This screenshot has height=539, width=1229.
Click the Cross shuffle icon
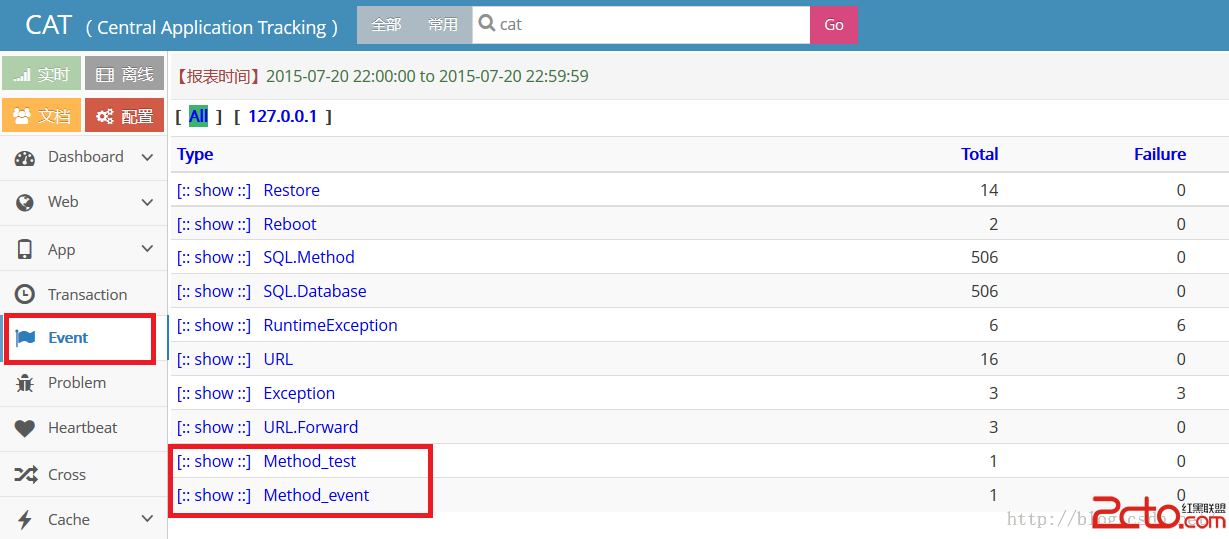click(x=25, y=474)
